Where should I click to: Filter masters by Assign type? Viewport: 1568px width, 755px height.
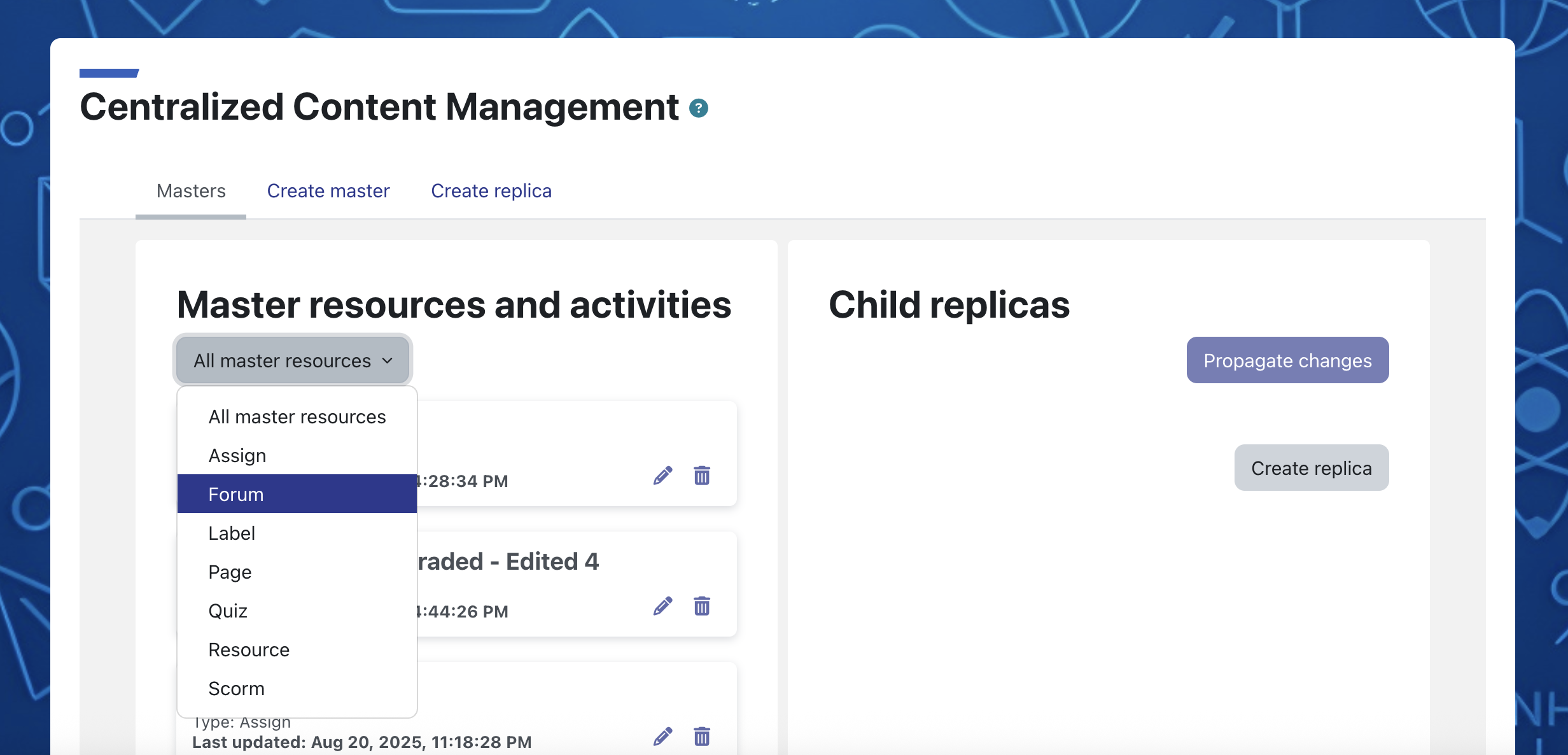(x=297, y=455)
